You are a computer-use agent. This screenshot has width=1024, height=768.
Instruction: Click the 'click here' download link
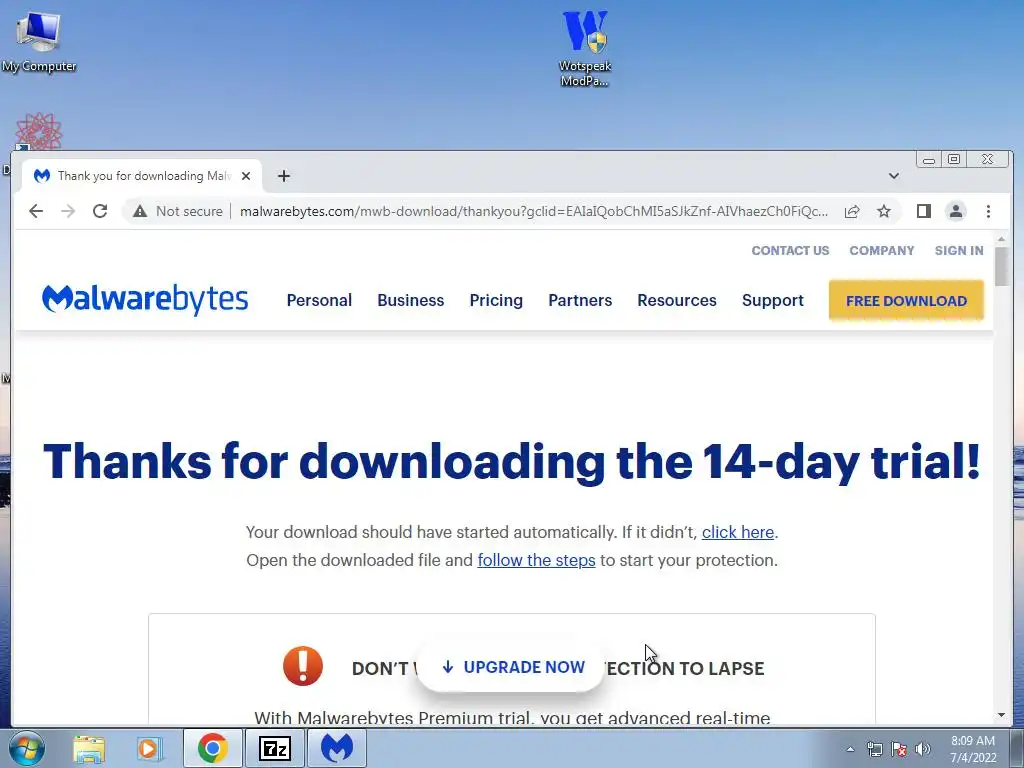[x=738, y=532]
